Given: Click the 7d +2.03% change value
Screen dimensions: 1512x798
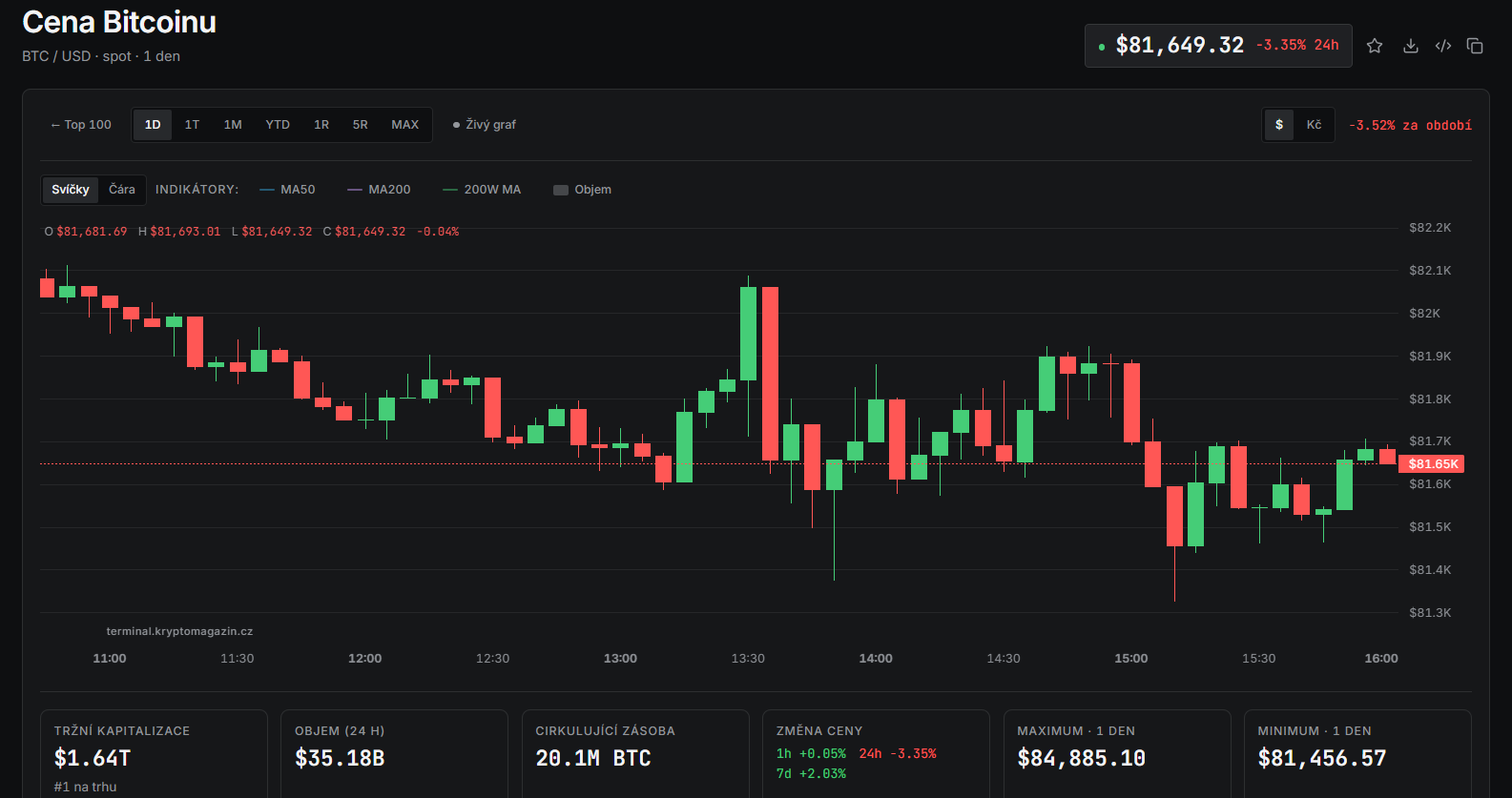Looking at the screenshot, I should click(x=811, y=774).
